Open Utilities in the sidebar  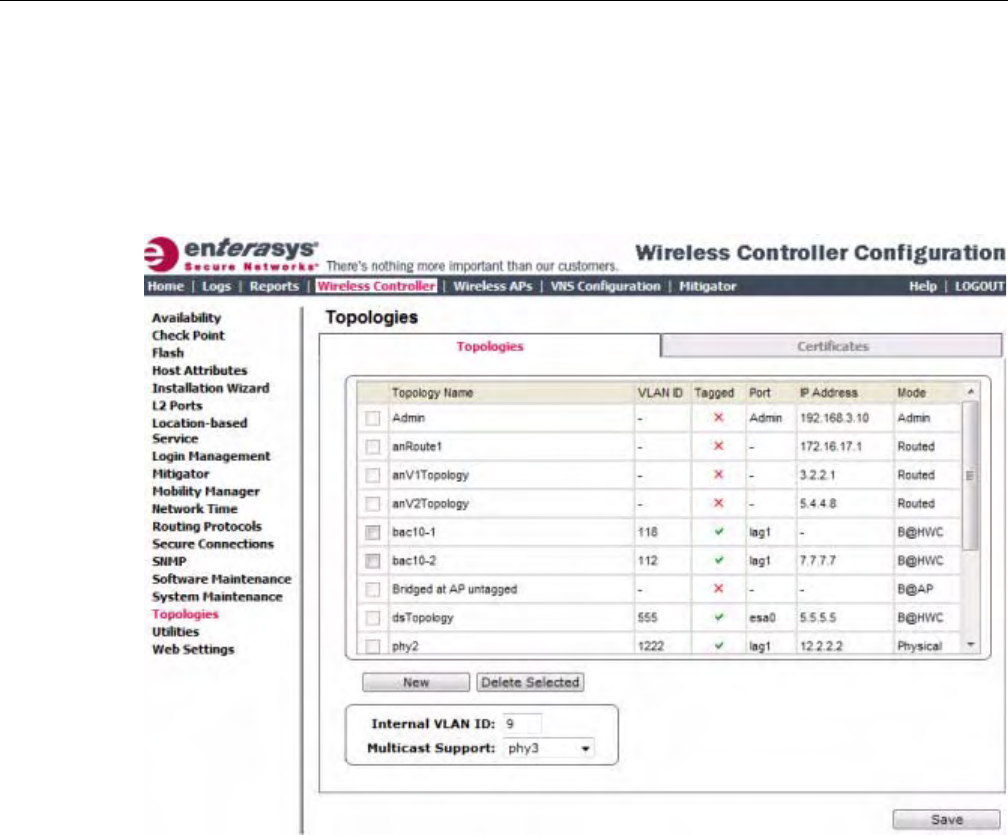(176, 632)
